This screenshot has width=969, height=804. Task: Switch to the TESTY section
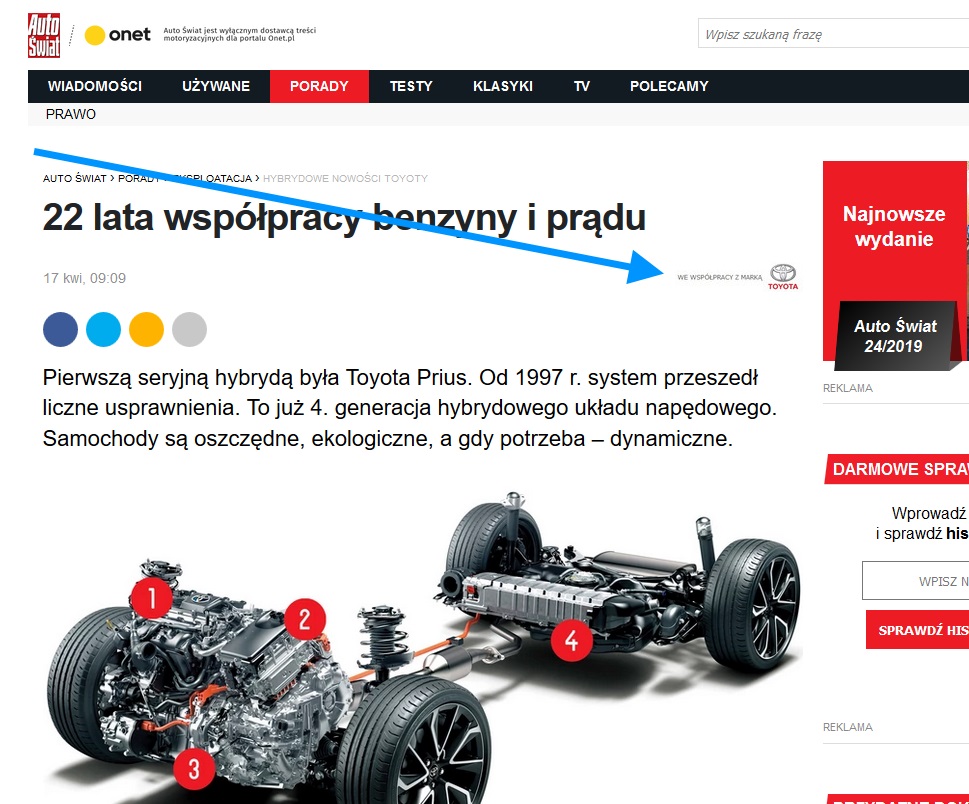pyautogui.click(x=411, y=86)
